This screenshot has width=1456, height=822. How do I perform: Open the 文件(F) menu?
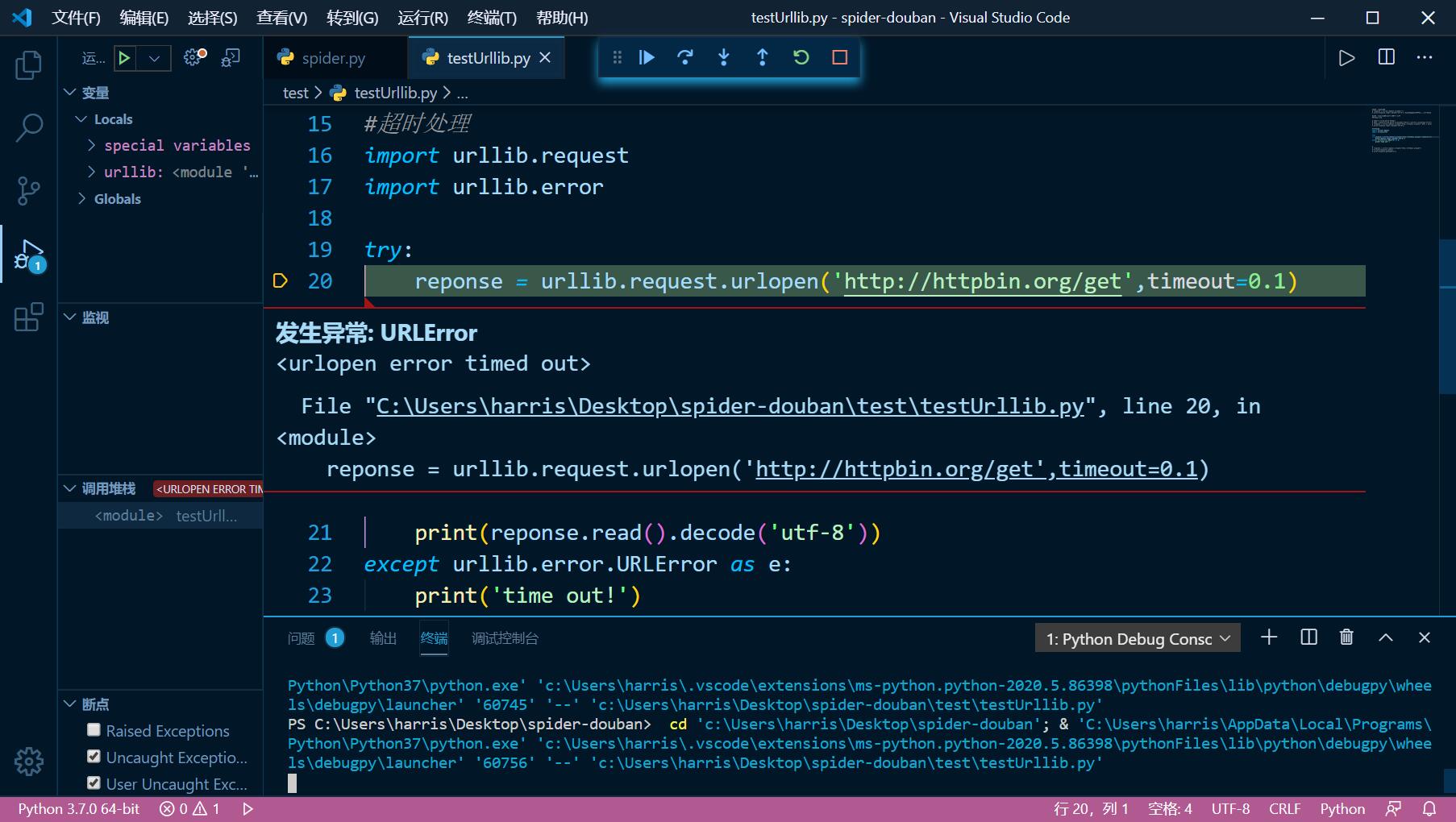pyautogui.click(x=76, y=18)
